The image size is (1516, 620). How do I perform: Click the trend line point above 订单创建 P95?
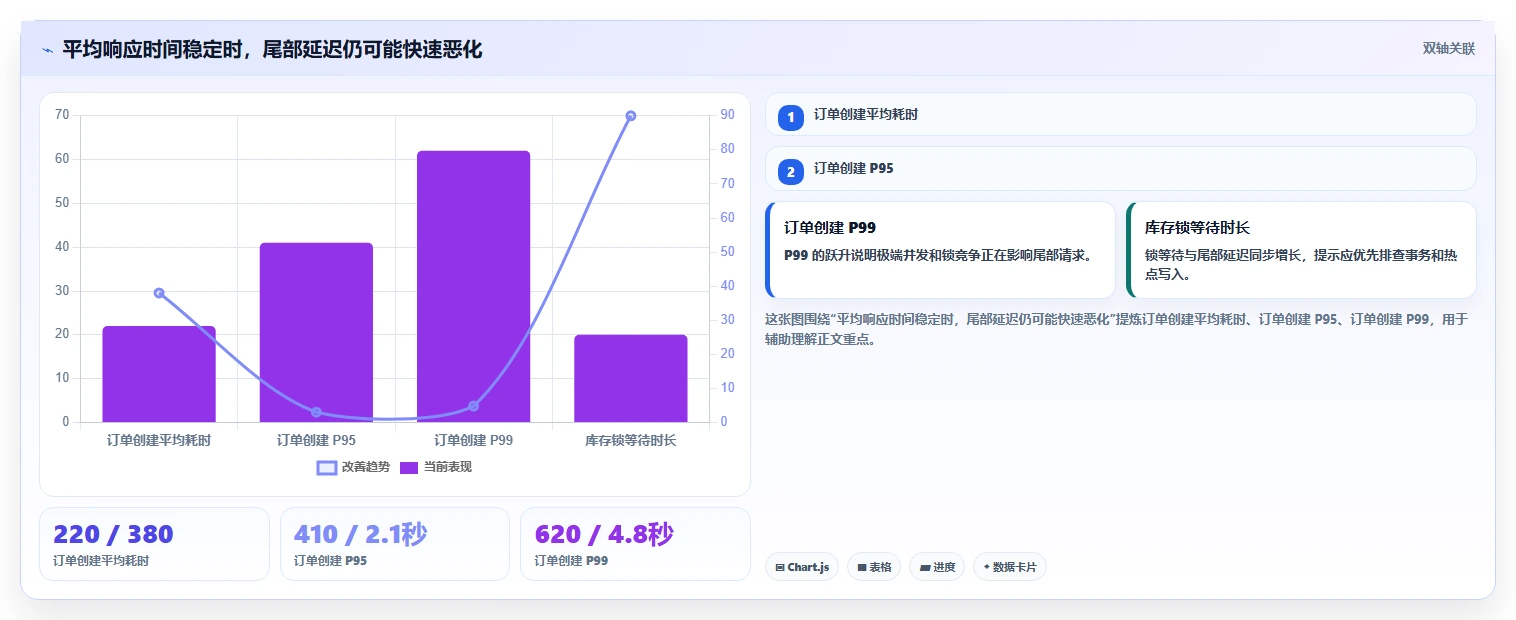pyautogui.click(x=316, y=412)
